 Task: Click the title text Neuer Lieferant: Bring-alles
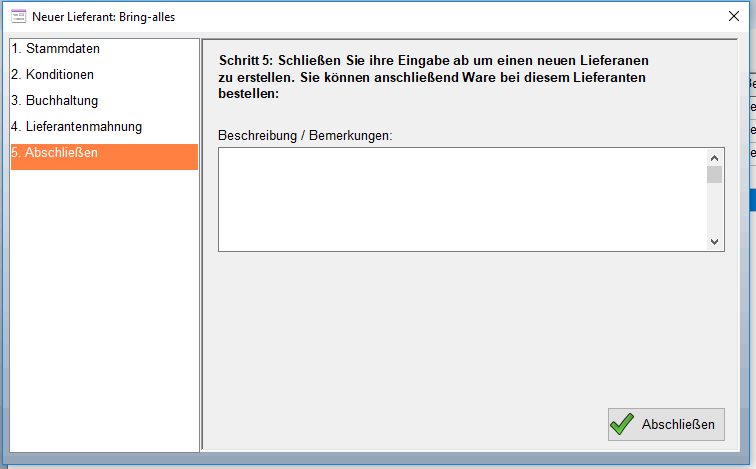104,17
